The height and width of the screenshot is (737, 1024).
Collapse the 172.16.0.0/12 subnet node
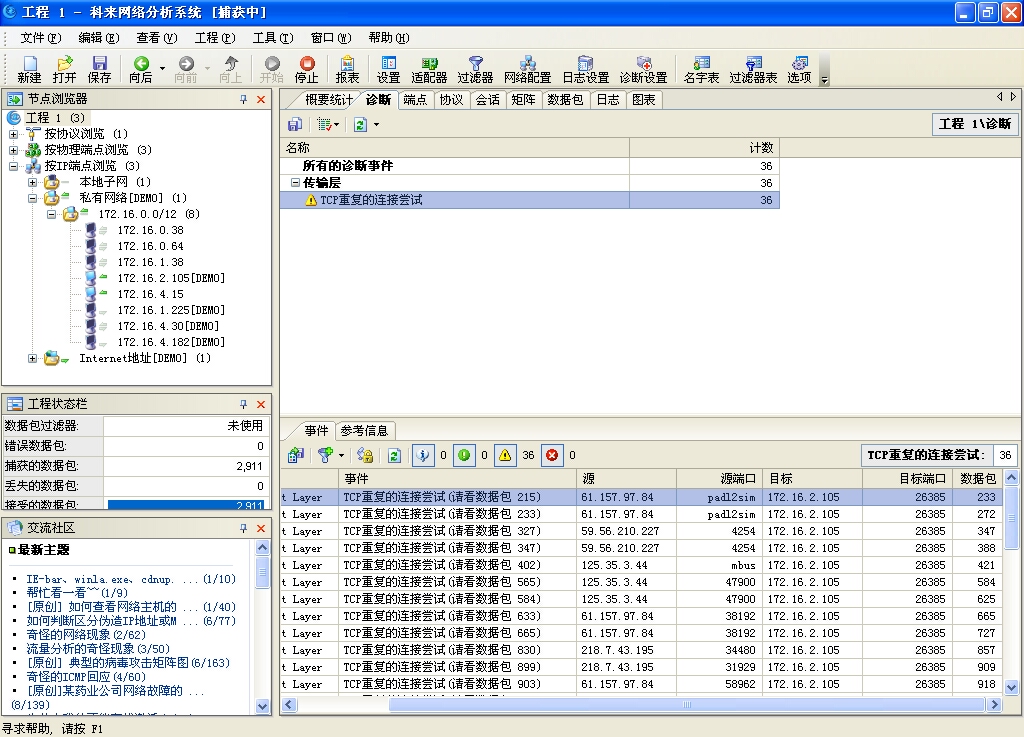(x=52, y=214)
